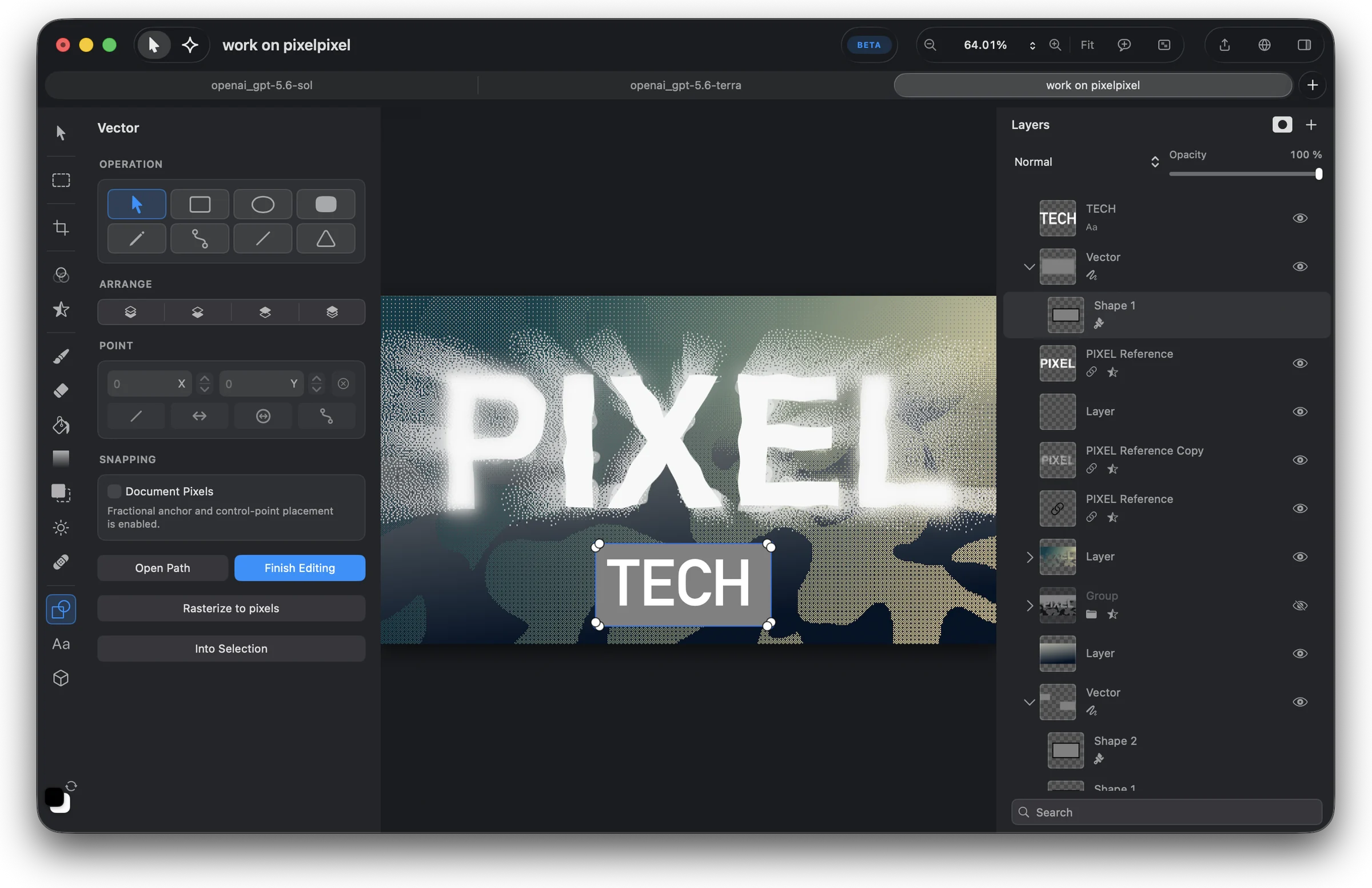Click the Share export icon
1372x888 pixels.
coord(1225,45)
